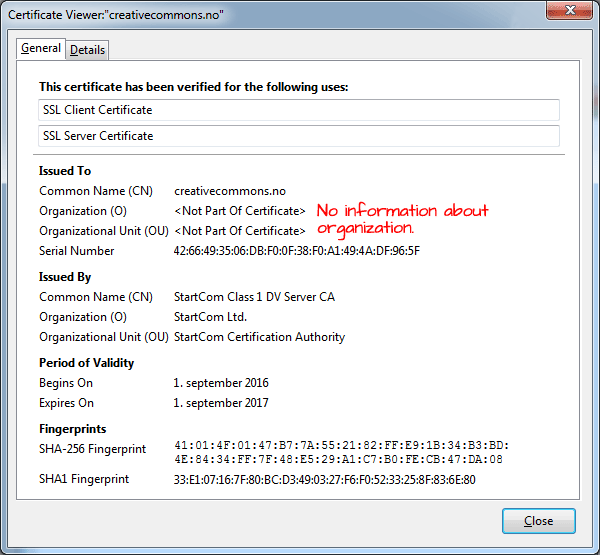Click the SHA1 fingerprint value
The image size is (600, 555).
[324, 480]
